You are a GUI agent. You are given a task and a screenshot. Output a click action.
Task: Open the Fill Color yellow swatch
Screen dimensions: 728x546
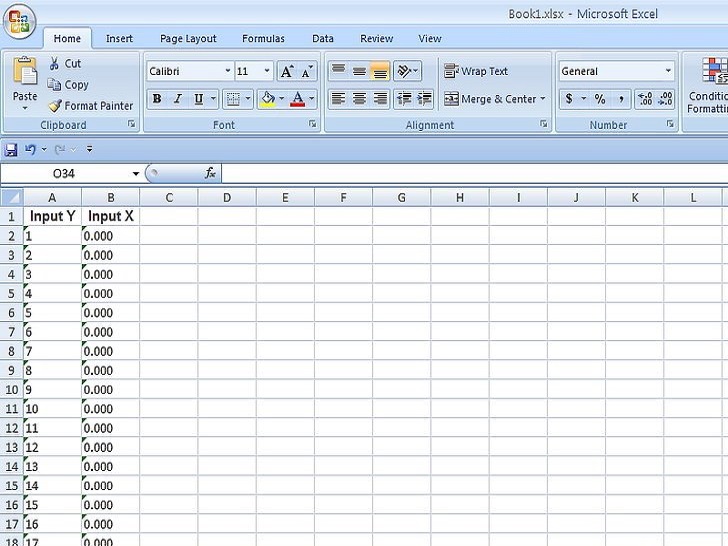pos(267,99)
